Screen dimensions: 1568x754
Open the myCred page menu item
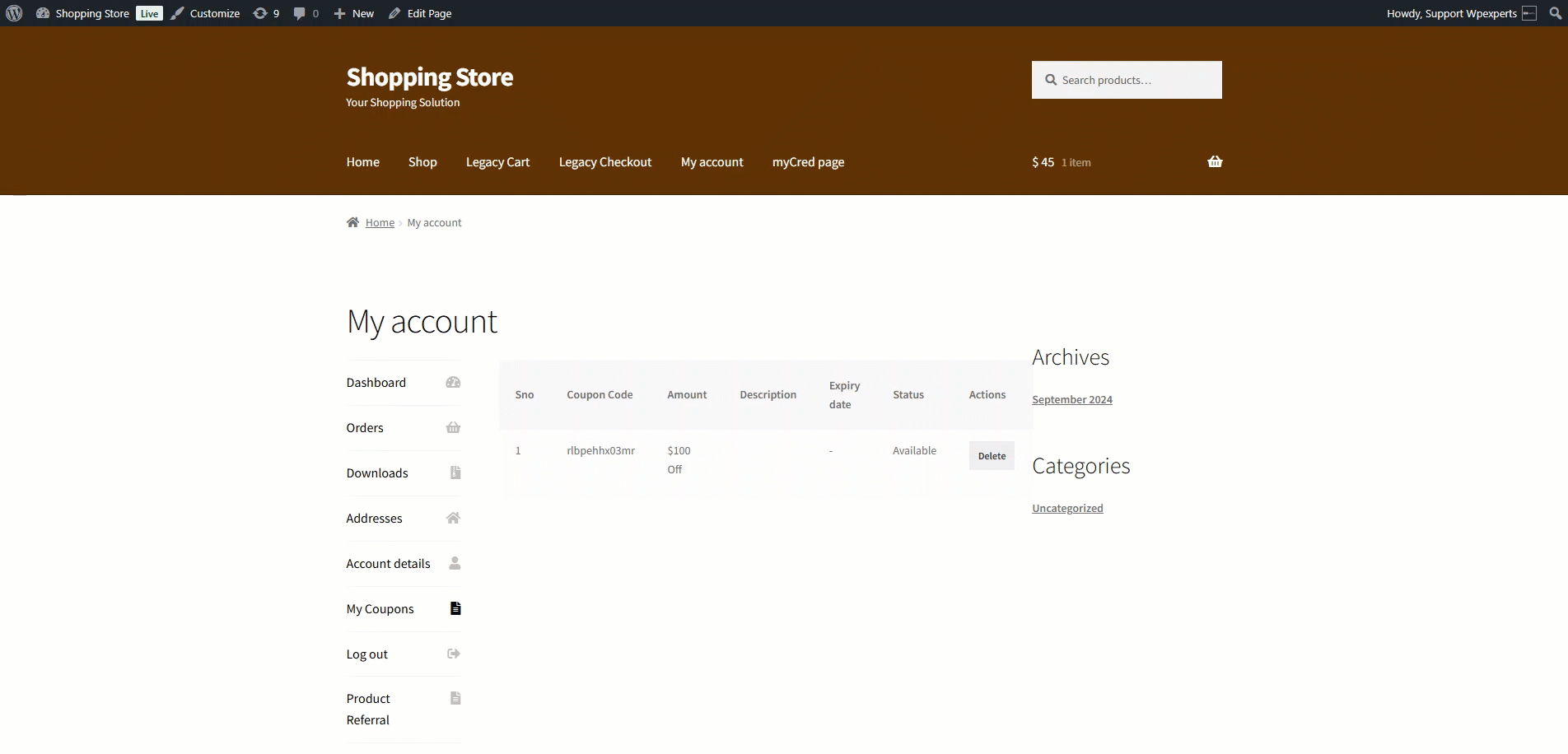808,162
